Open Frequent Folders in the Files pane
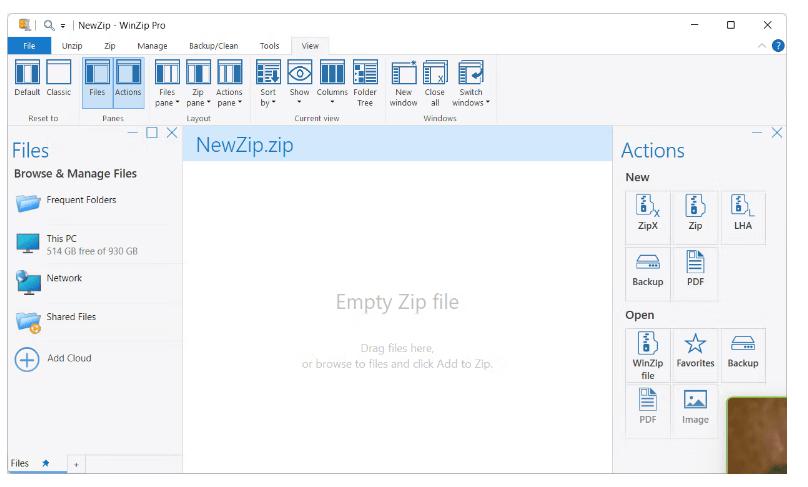This screenshot has height=487, width=808. [80, 201]
